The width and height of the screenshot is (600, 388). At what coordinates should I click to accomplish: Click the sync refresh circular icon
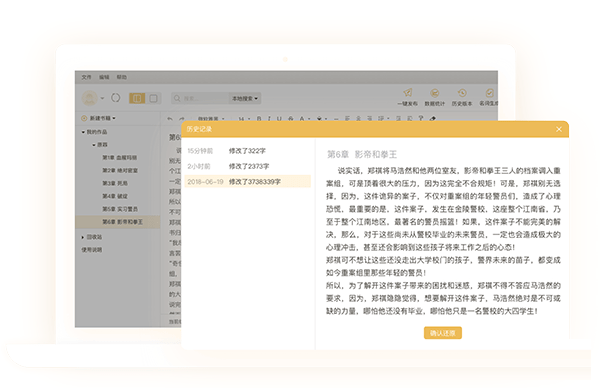pos(116,98)
